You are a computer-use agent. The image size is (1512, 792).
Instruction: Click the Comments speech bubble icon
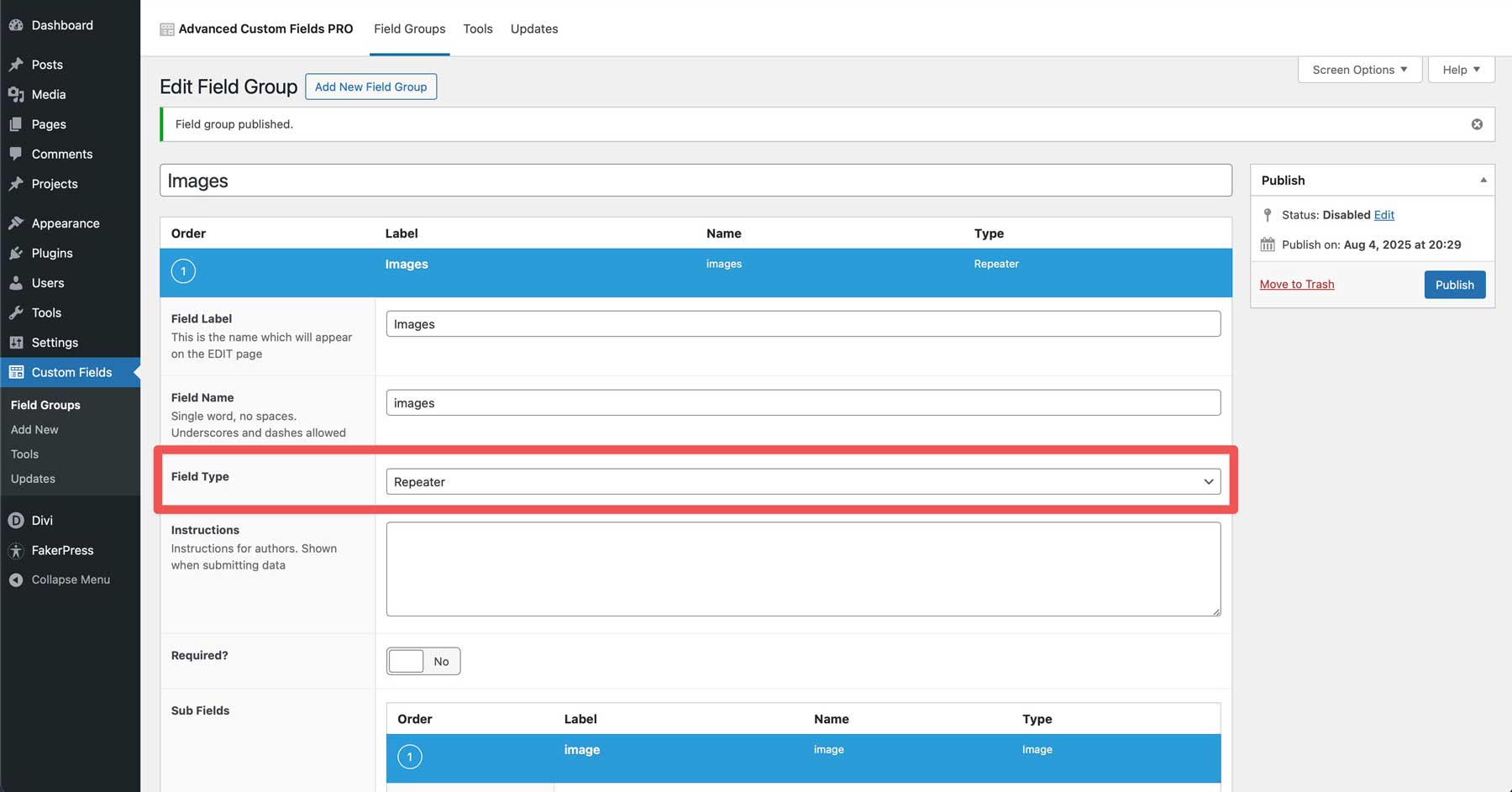tap(17, 154)
